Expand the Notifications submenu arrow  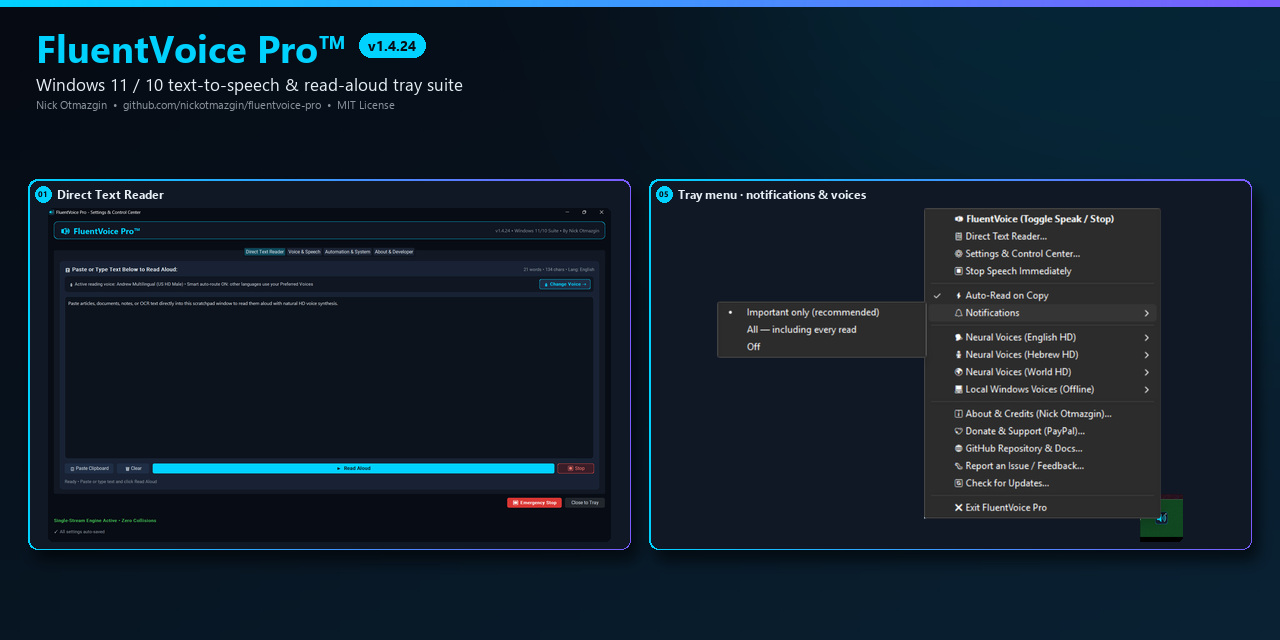click(x=1146, y=313)
